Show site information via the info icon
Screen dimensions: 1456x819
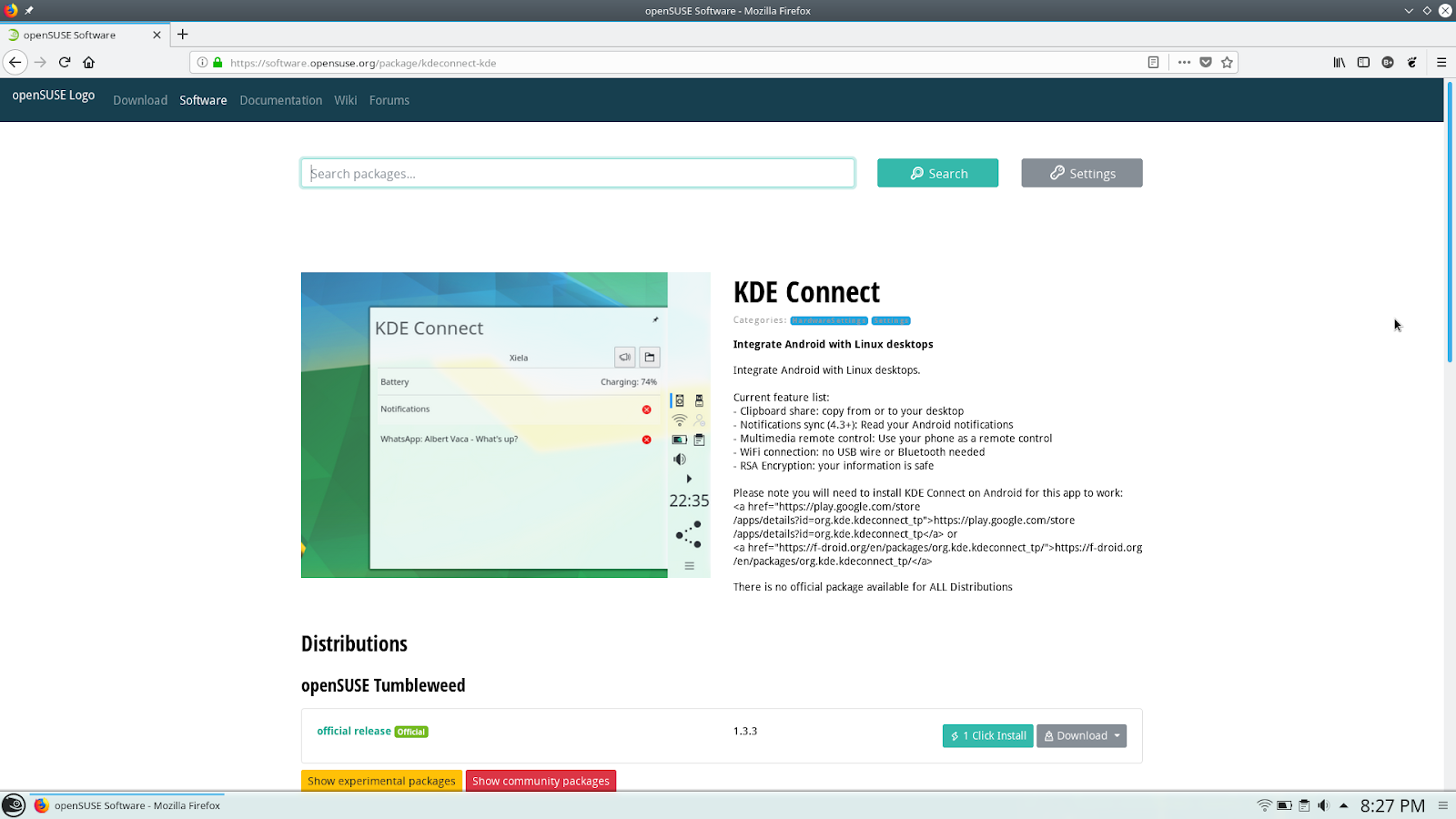(202, 63)
